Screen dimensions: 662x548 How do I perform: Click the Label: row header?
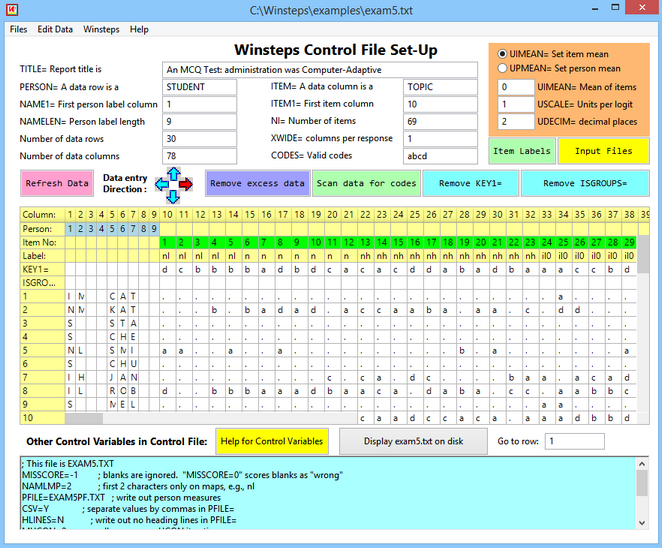[43, 256]
